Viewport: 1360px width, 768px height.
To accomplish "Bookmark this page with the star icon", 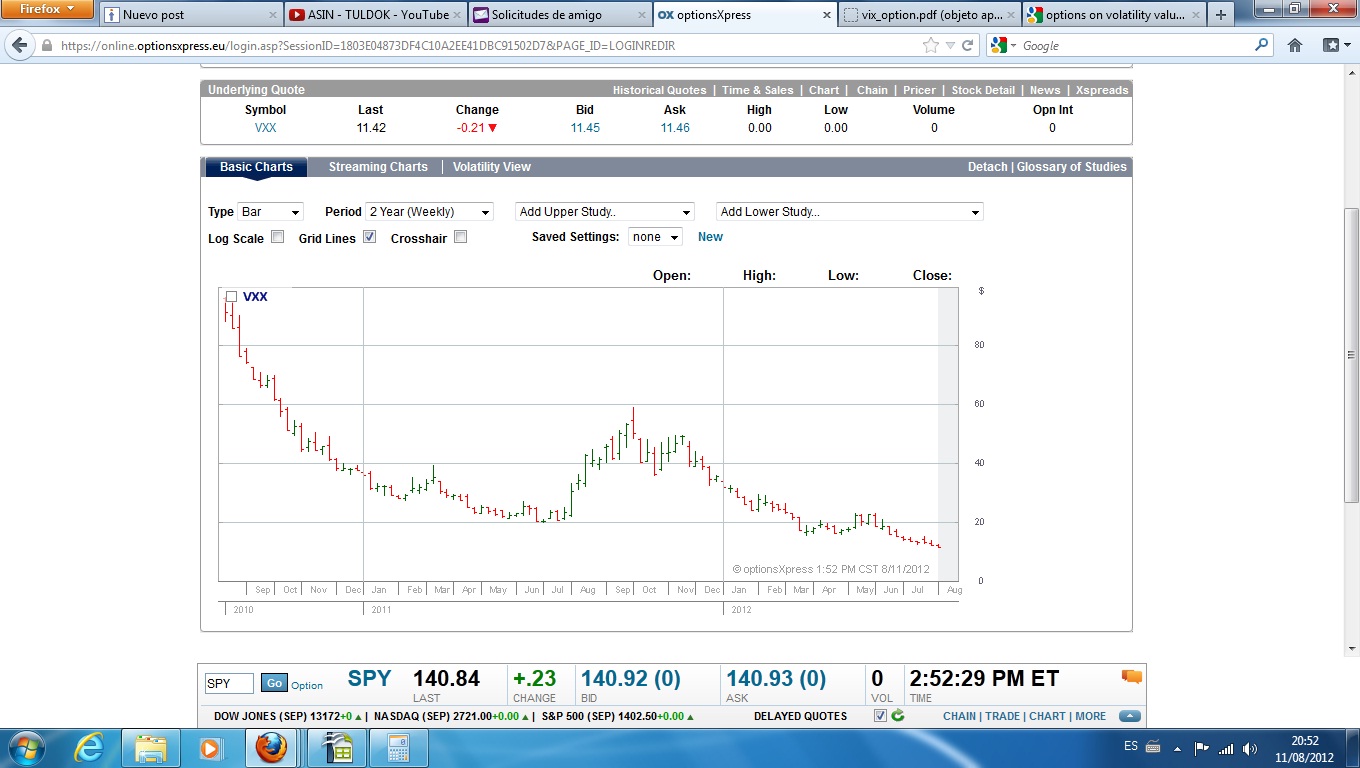I will click(x=931, y=45).
